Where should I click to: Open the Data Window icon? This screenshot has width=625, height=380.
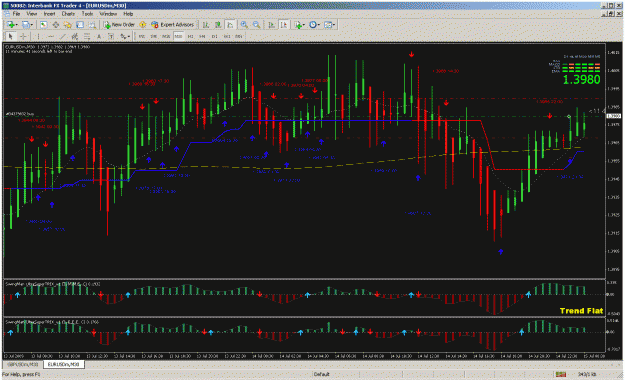coord(56,25)
